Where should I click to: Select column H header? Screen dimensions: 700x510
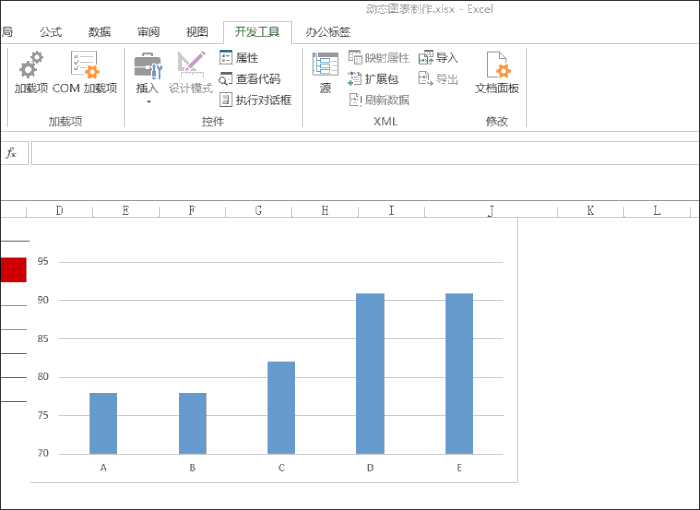(x=325, y=210)
